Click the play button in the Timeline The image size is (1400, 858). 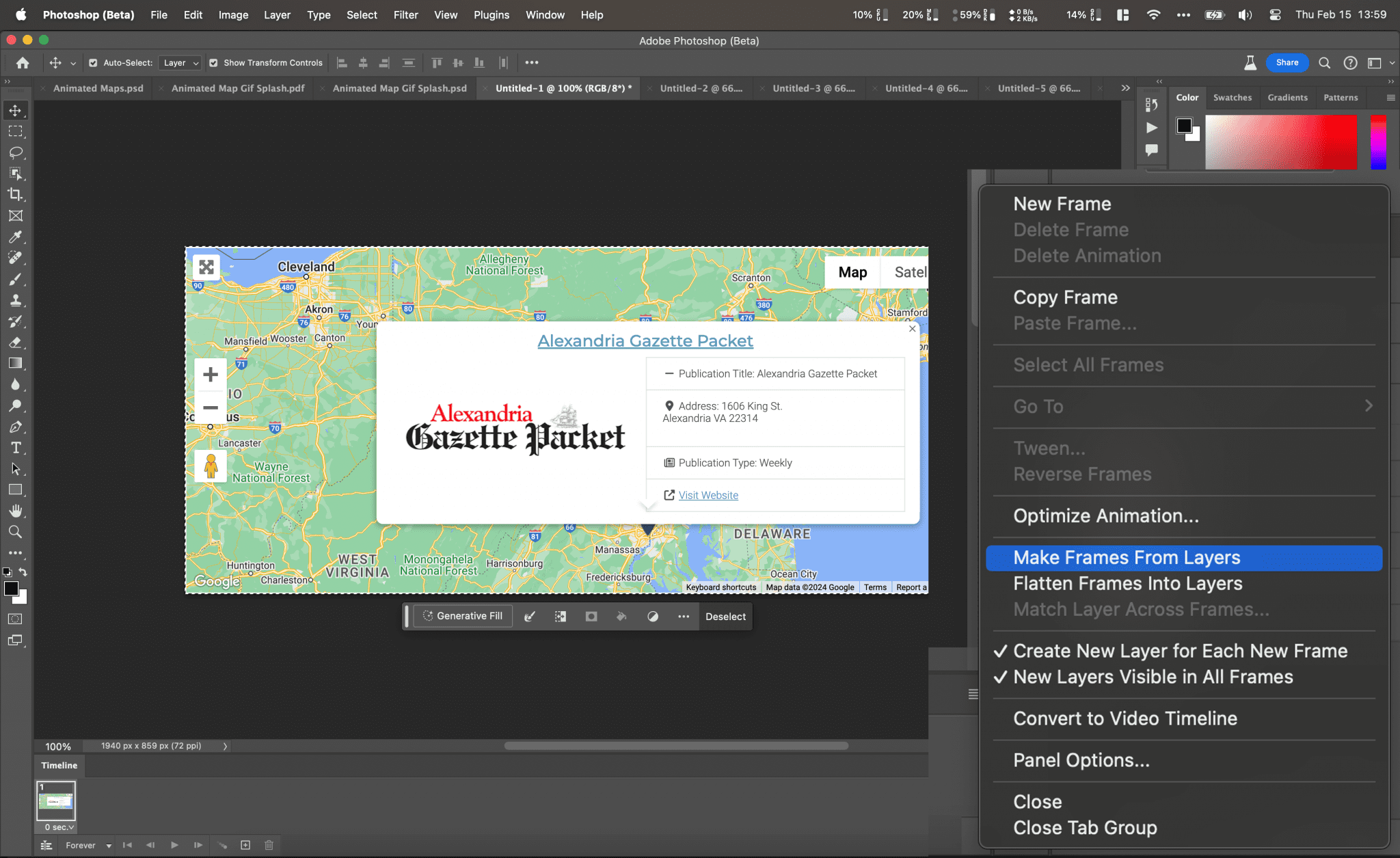(174, 845)
